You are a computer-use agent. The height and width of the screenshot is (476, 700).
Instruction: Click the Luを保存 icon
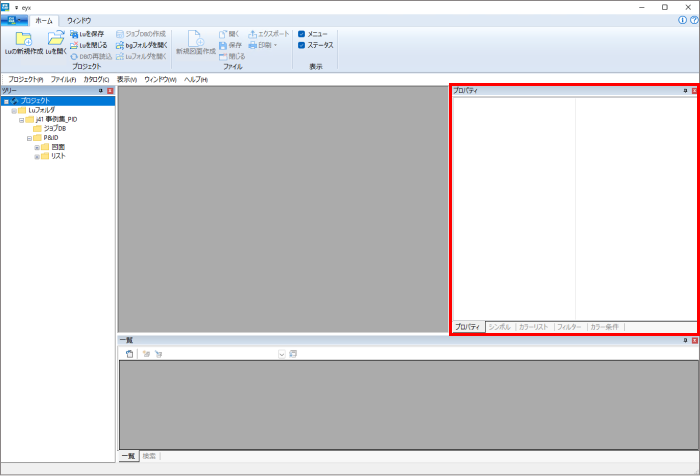pyautogui.click(x=74, y=34)
